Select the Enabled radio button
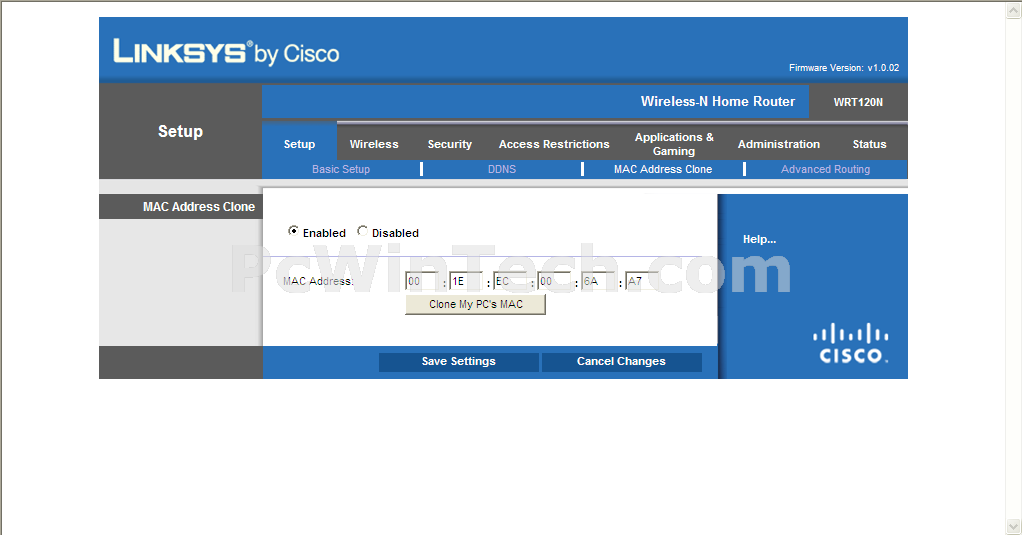 (293, 231)
